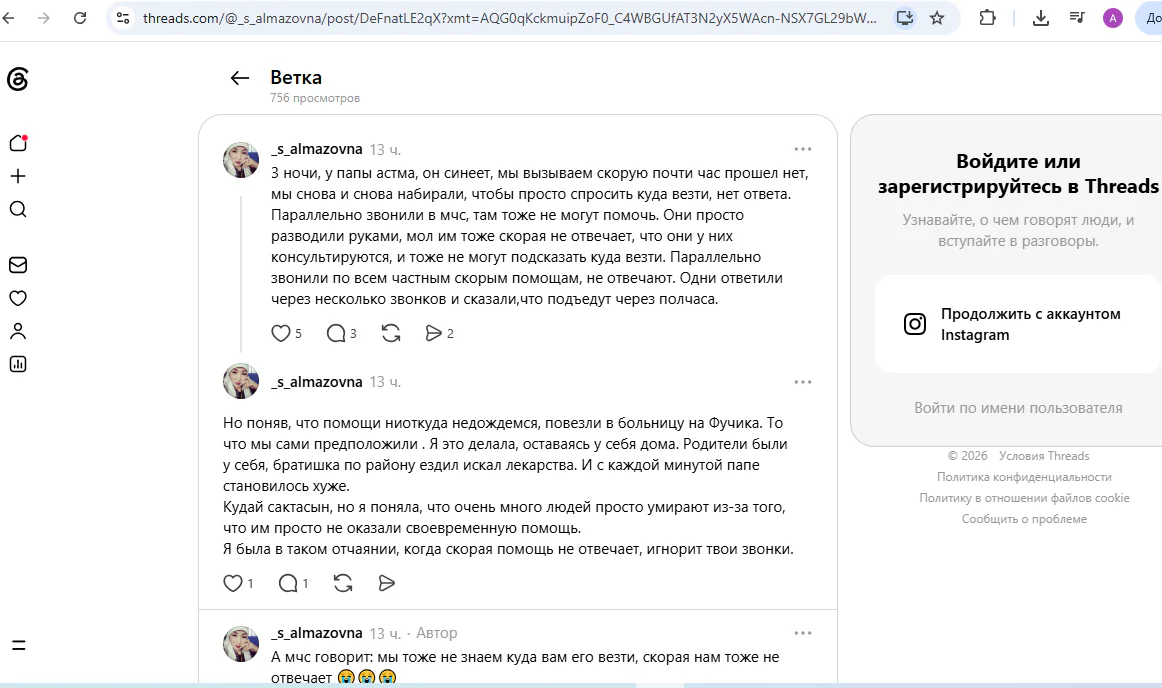This screenshot has width=1162, height=688.
Task: Like the second post with 1 like
Action: pos(233,583)
